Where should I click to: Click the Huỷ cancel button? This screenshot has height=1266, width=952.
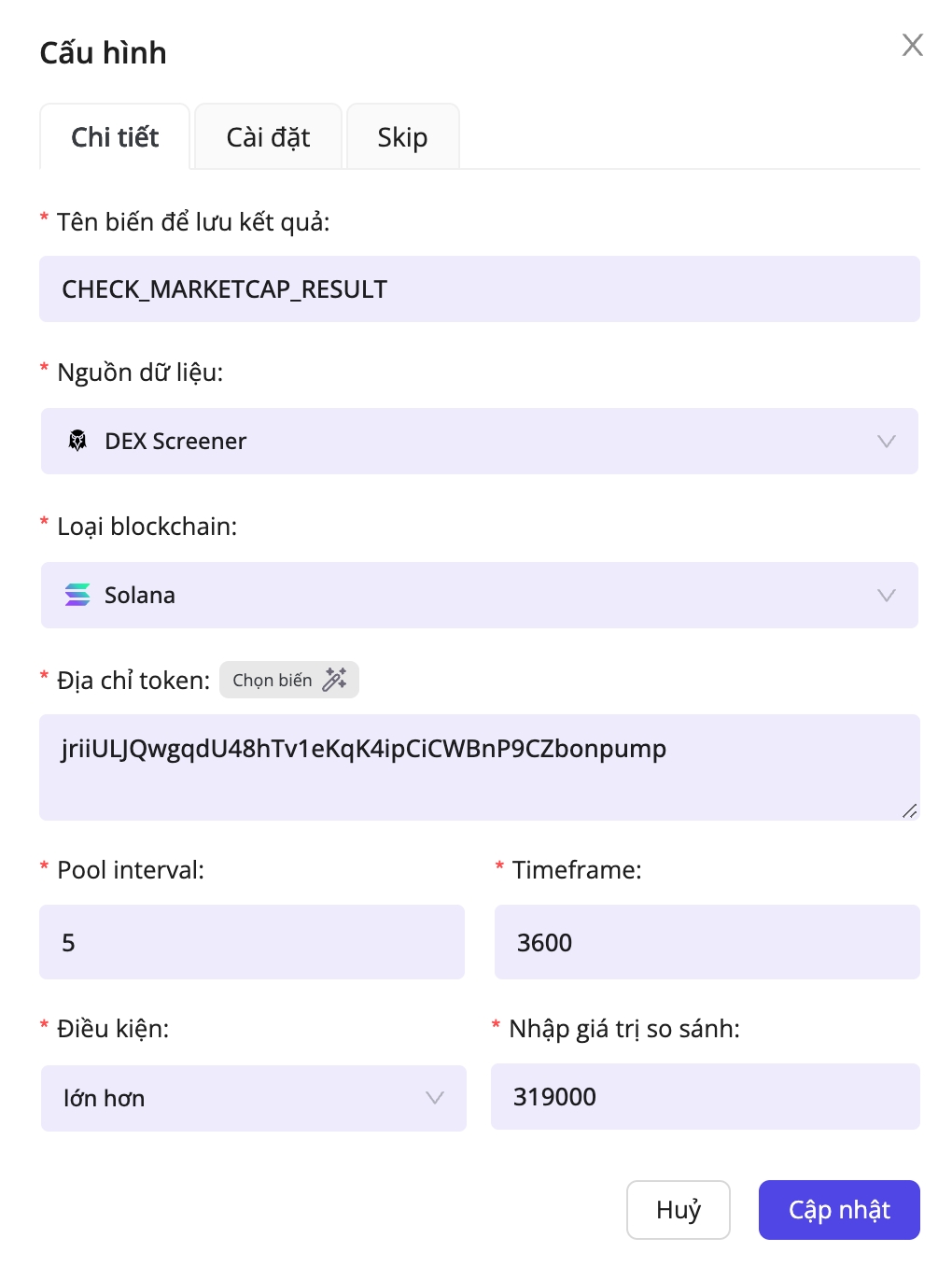point(678,1210)
